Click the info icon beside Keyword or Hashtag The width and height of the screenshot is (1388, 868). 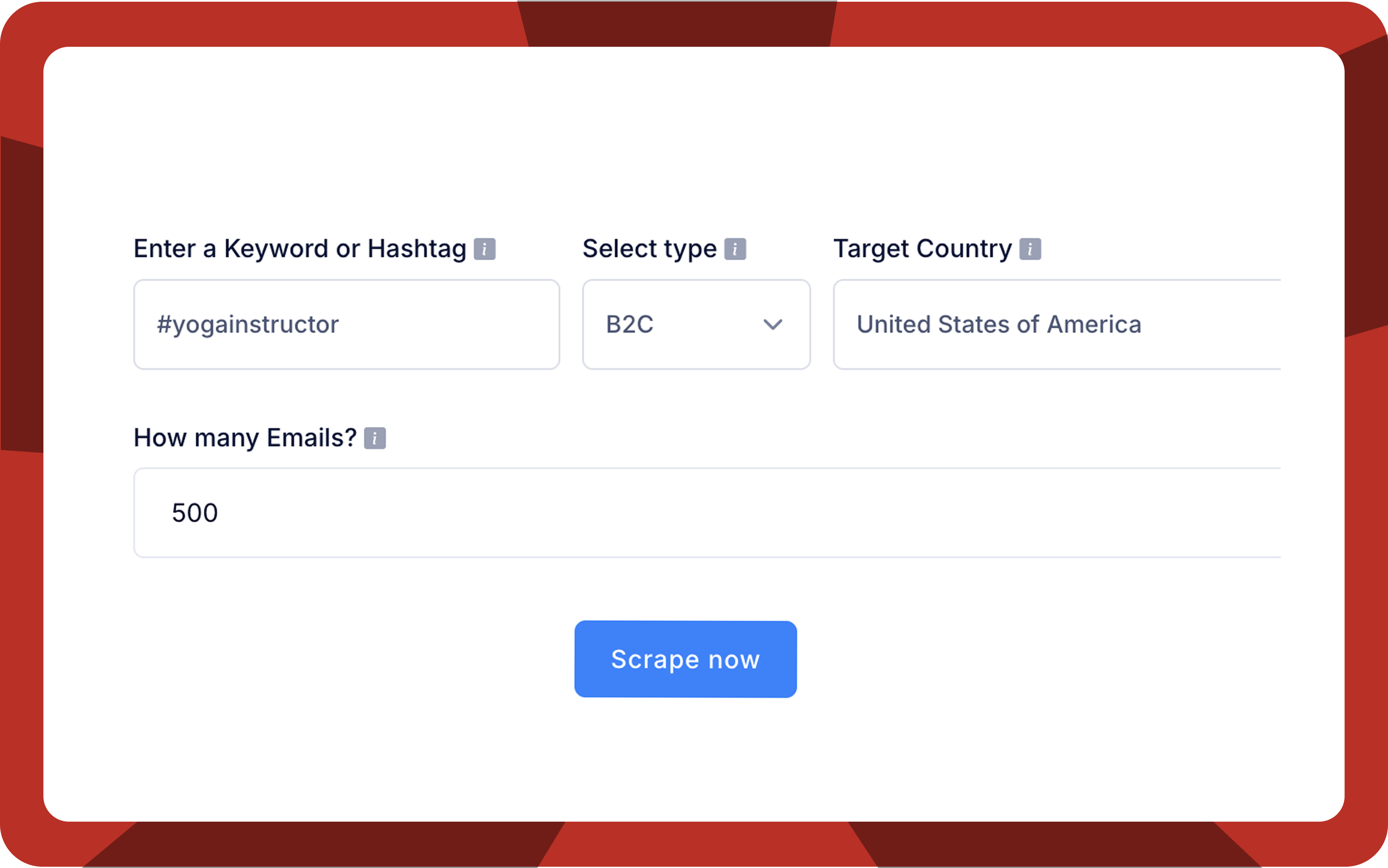click(484, 249)
